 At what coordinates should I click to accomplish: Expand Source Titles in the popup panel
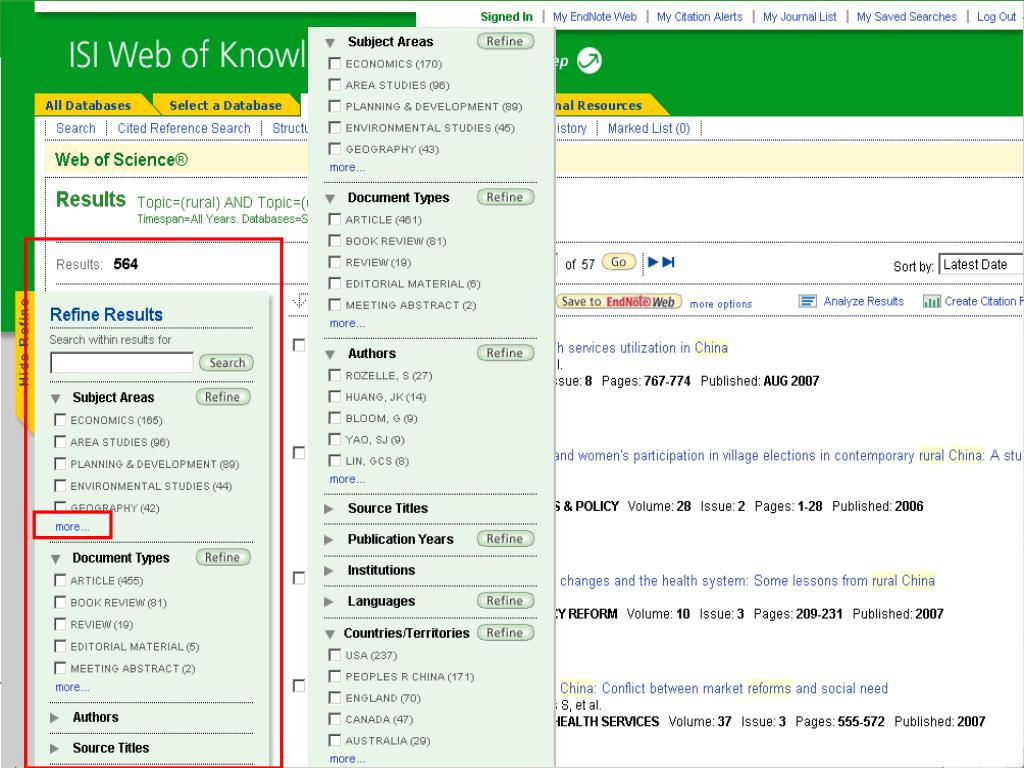329,509
